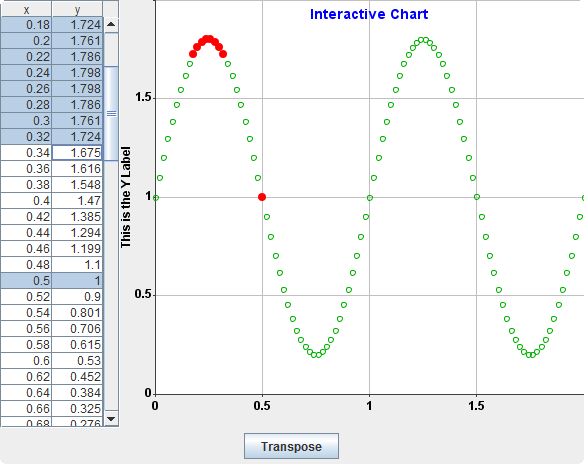The image size is (584, 464).
Task: Click the vertical scrollbar thumb grip
Action: (x=111, y=114)
